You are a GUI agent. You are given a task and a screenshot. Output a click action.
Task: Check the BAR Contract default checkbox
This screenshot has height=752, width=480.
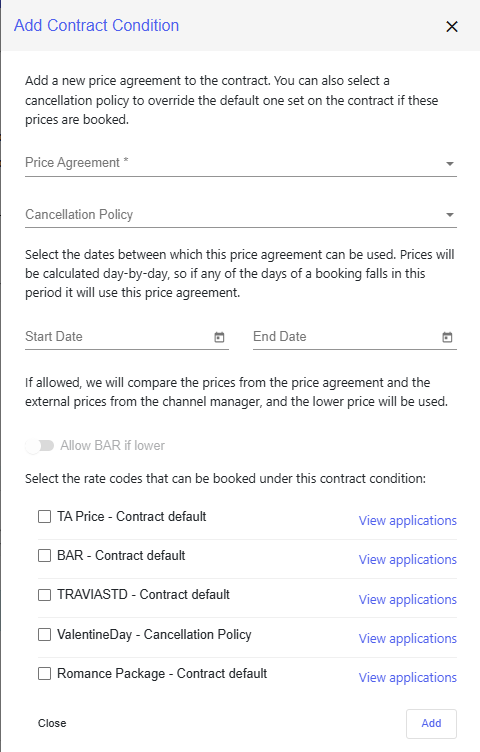click(x=45, y=555)
